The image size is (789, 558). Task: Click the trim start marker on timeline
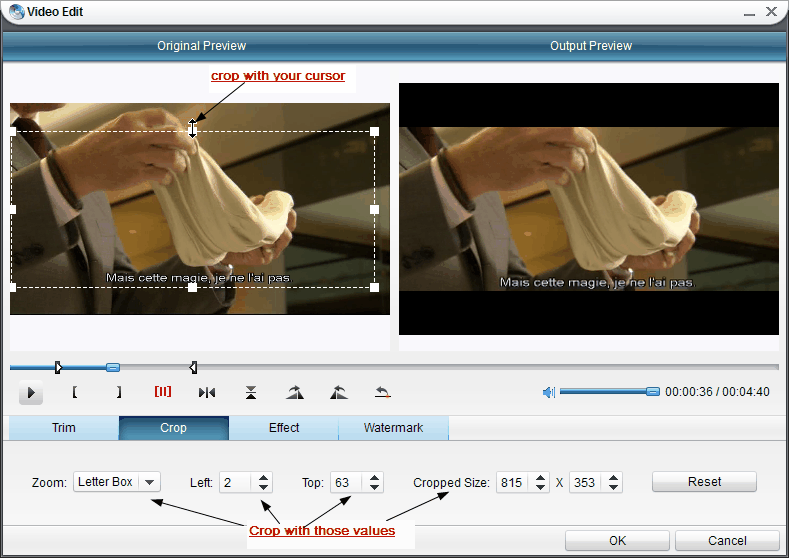[x=58, y=367]
